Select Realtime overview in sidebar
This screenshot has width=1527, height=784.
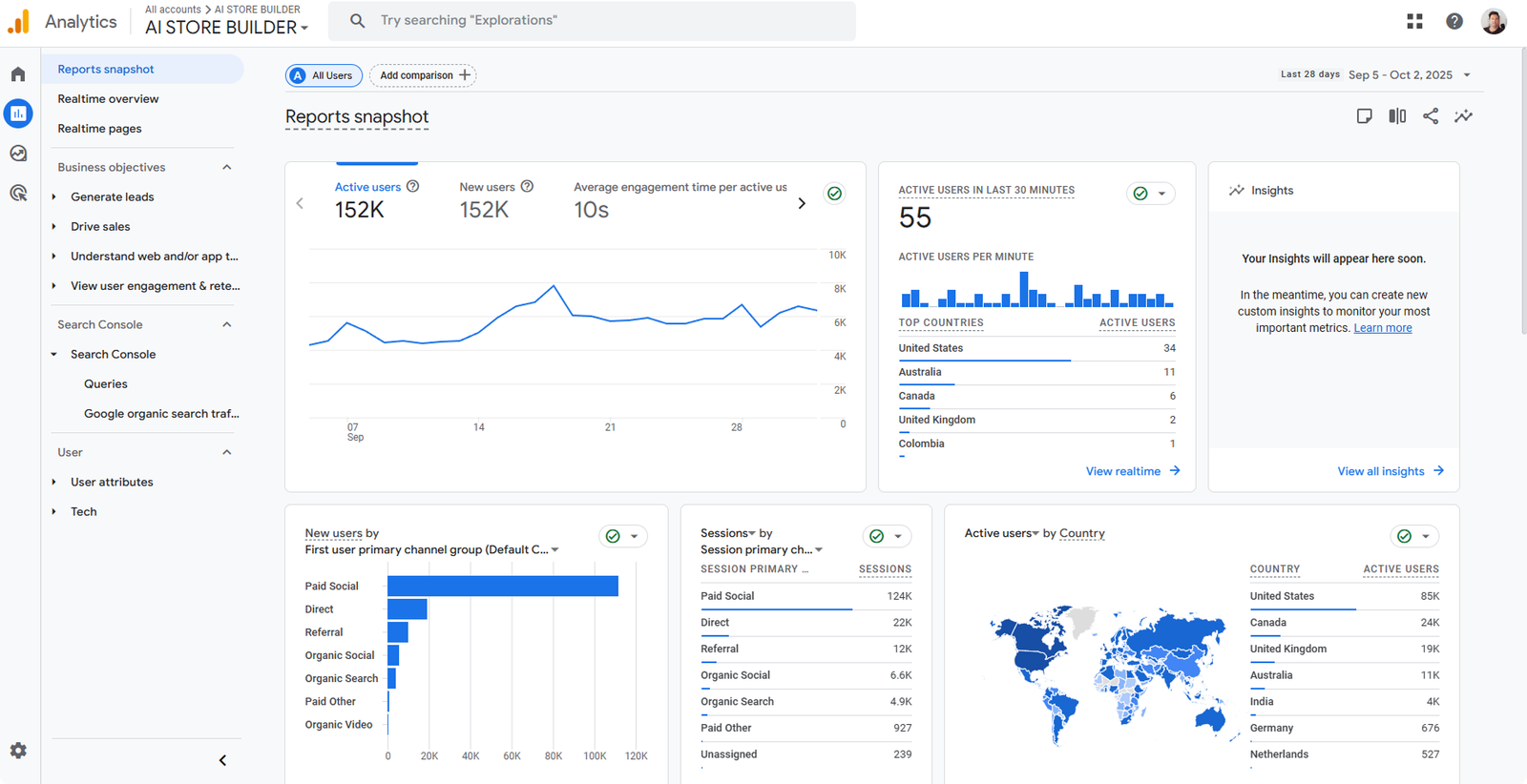click(108, 99)
